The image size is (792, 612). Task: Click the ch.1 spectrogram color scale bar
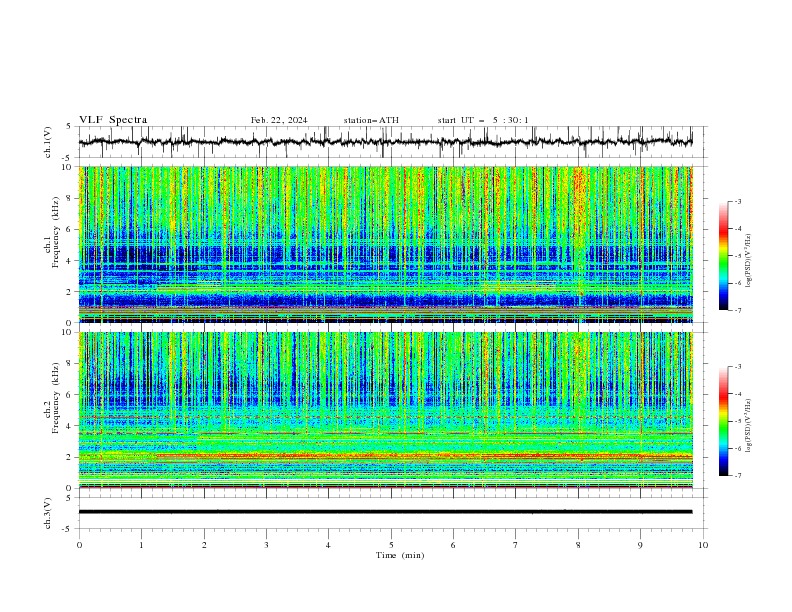724,256
